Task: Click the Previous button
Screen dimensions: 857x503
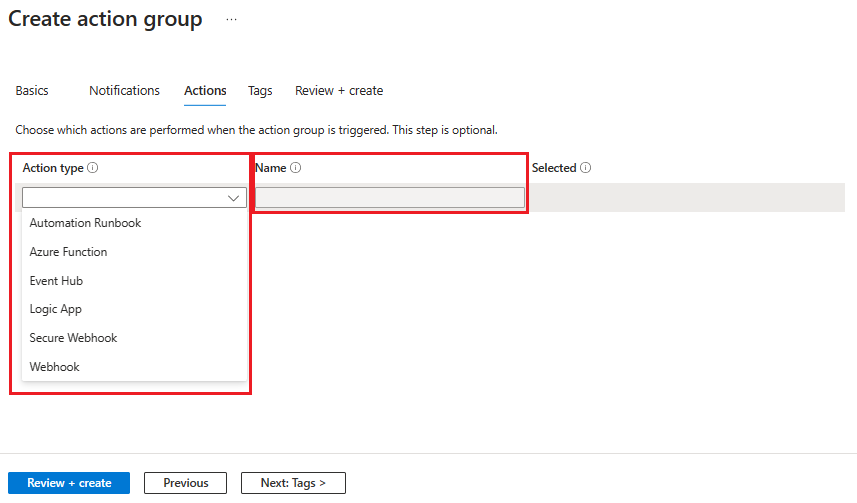Action: click(x=185, y=483)
